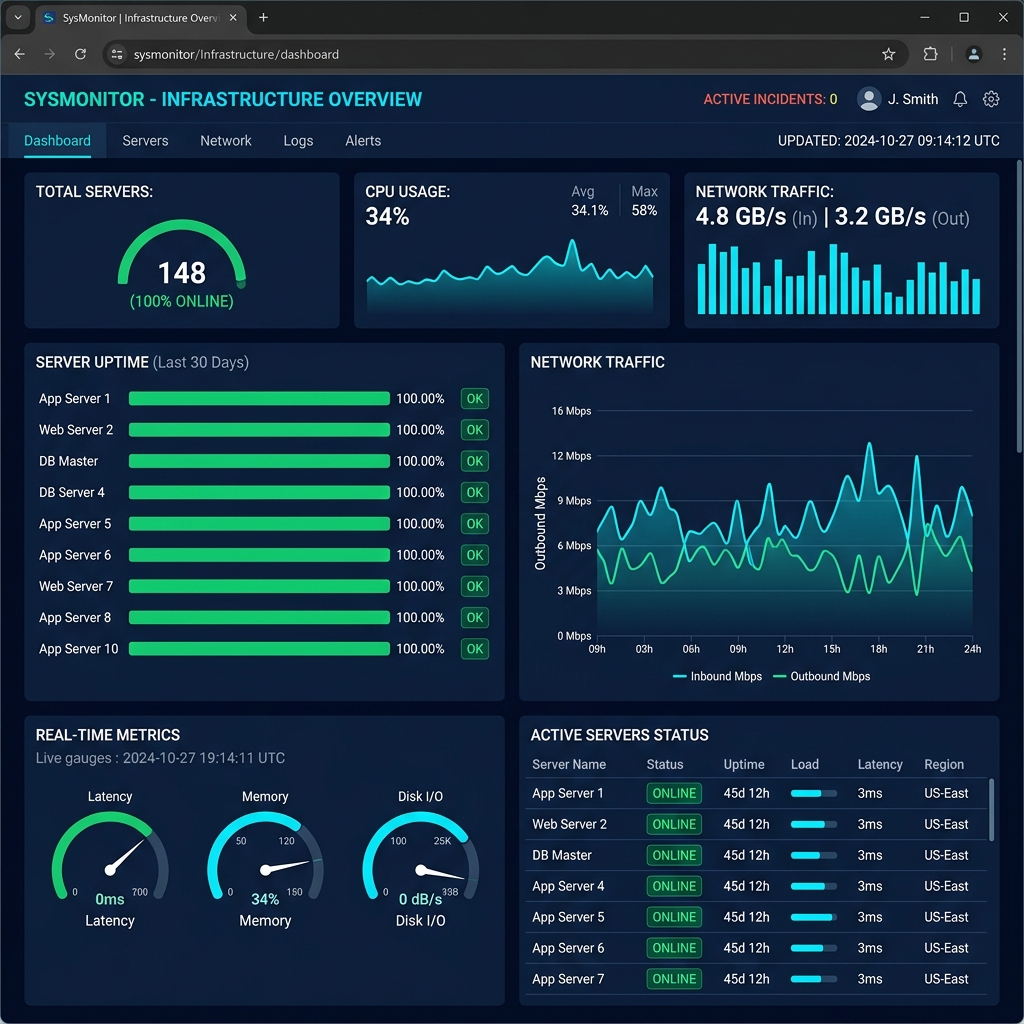The width and height of the screenshot is (1024, 1024).
Task: Click the Web Server 7 uptime bar
Action: click(x=259, y=586)
